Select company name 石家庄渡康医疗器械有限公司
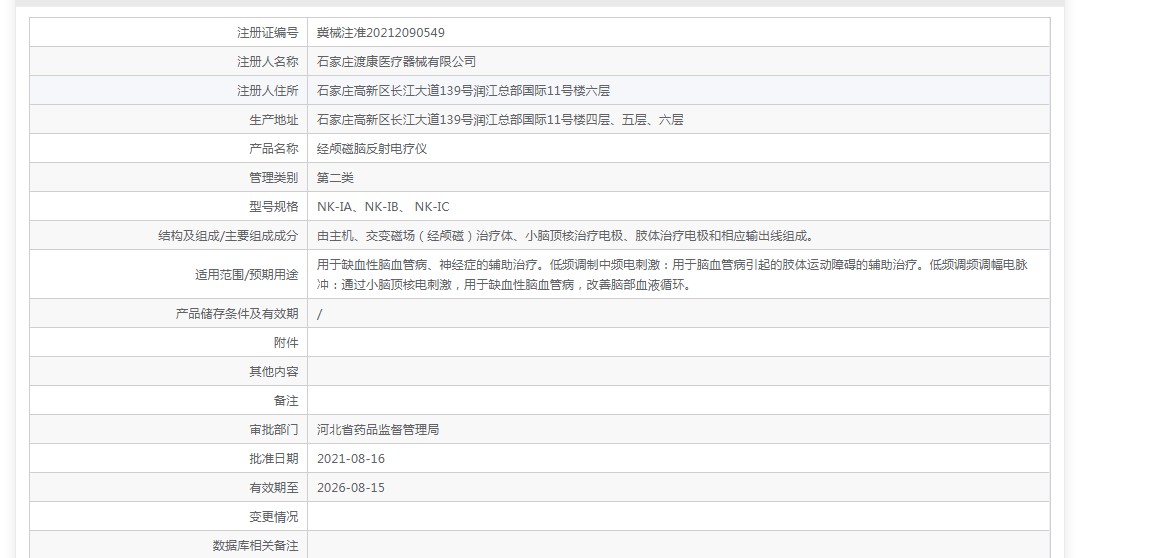1154x558 pixels. coord(397,62)
